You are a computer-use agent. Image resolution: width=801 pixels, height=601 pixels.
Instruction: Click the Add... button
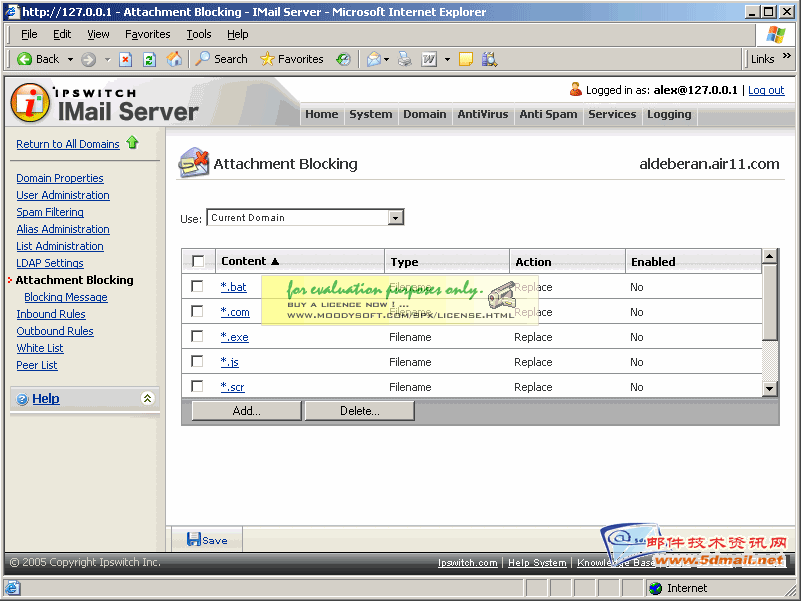[x=246, y=410]
